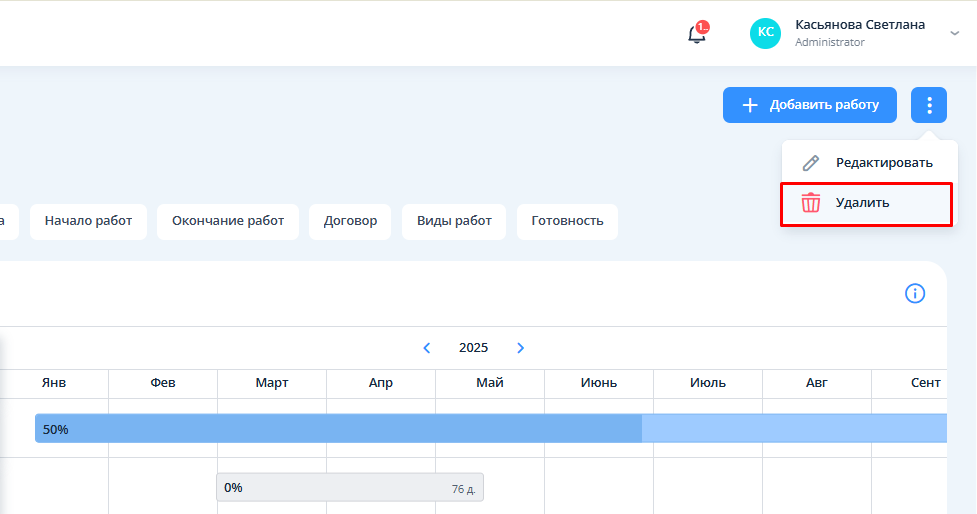Click the KC user avatar
This screenshot has height=514, width=977.
(765, 33)
